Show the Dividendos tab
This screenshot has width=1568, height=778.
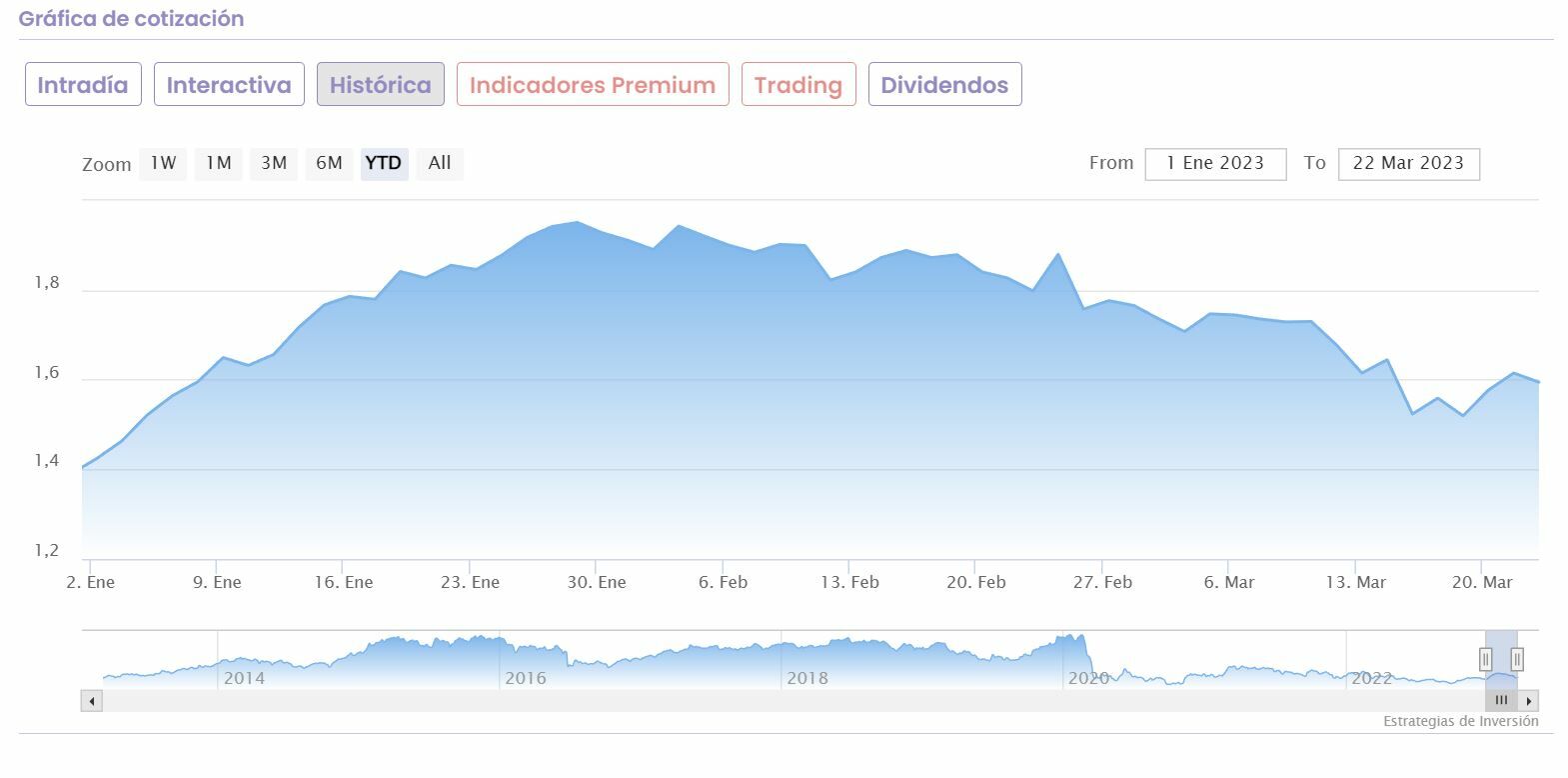click(x=944, y=85)
